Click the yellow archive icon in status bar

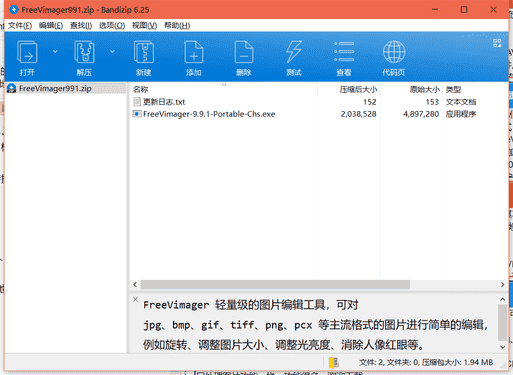[x=333, y=362]
